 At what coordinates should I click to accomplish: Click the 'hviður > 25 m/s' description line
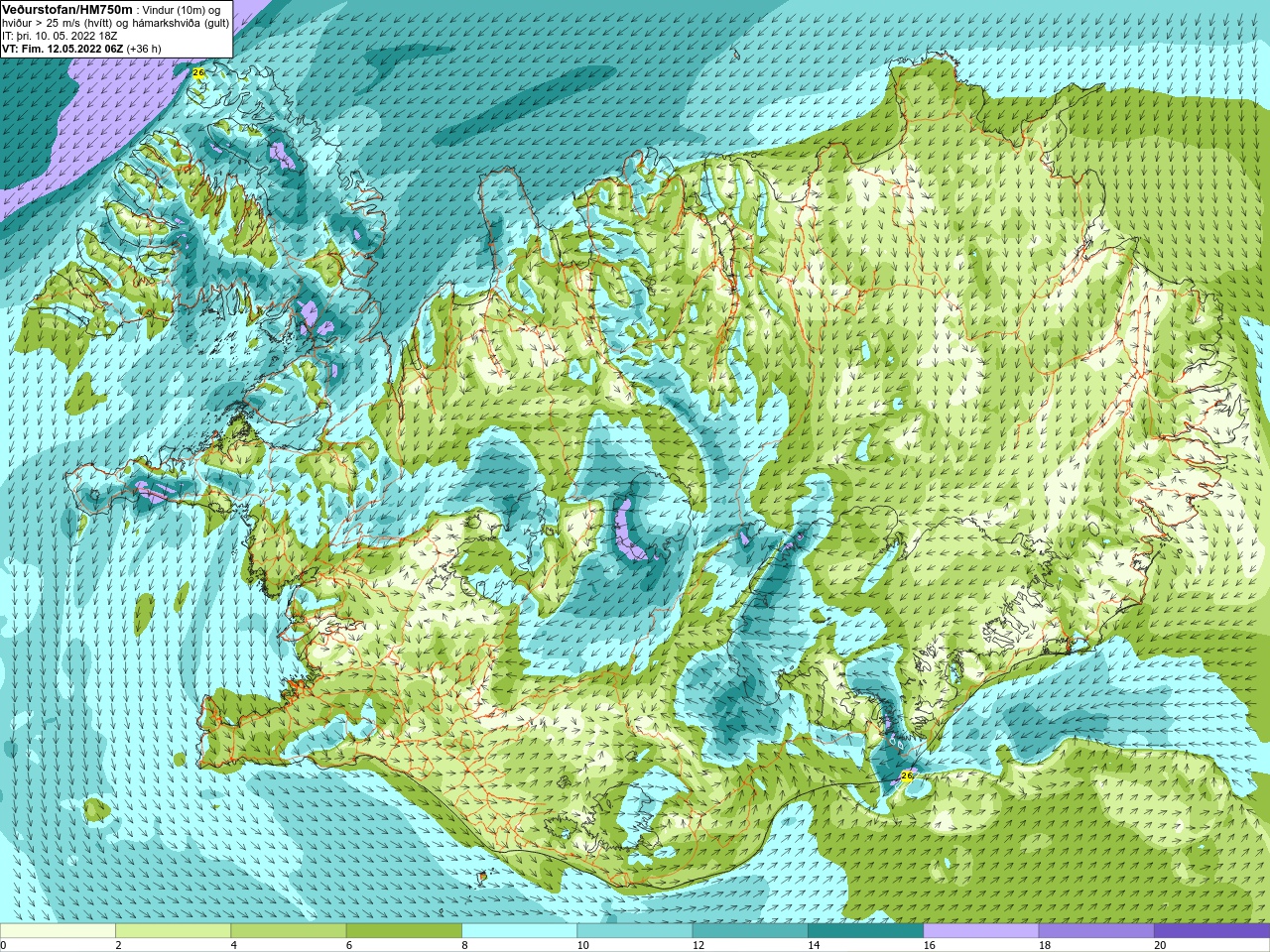pyautogui.click(x=115, y=23)
